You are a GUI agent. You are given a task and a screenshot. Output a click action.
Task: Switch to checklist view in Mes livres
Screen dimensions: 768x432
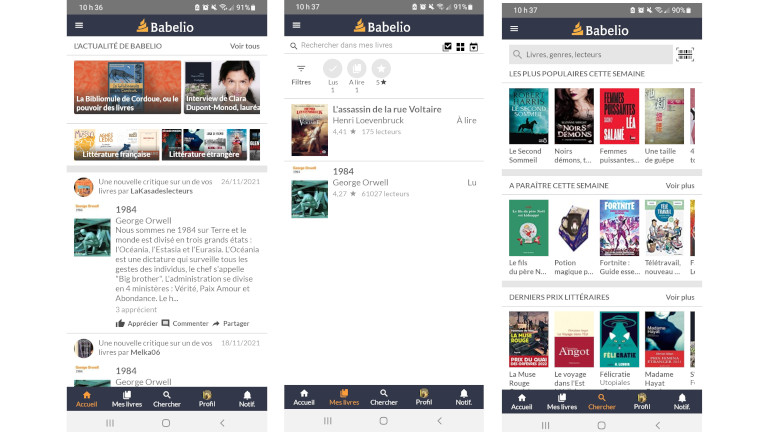[x=447, y=47]
